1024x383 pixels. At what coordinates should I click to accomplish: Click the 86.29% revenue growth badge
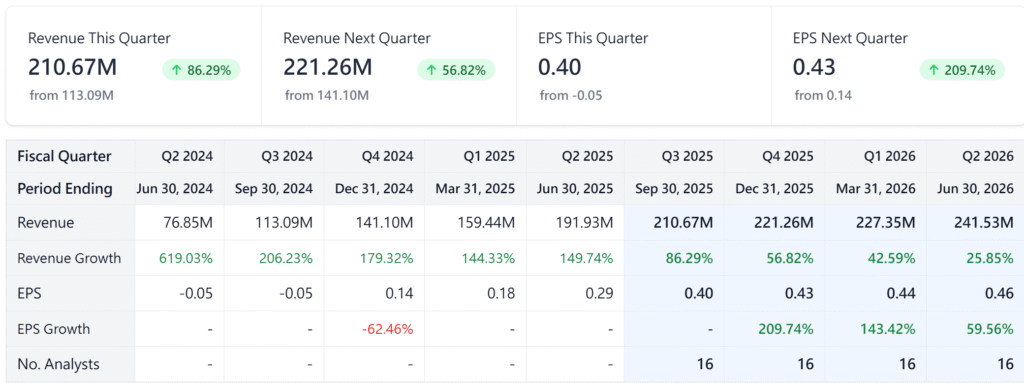click(201, 70)
